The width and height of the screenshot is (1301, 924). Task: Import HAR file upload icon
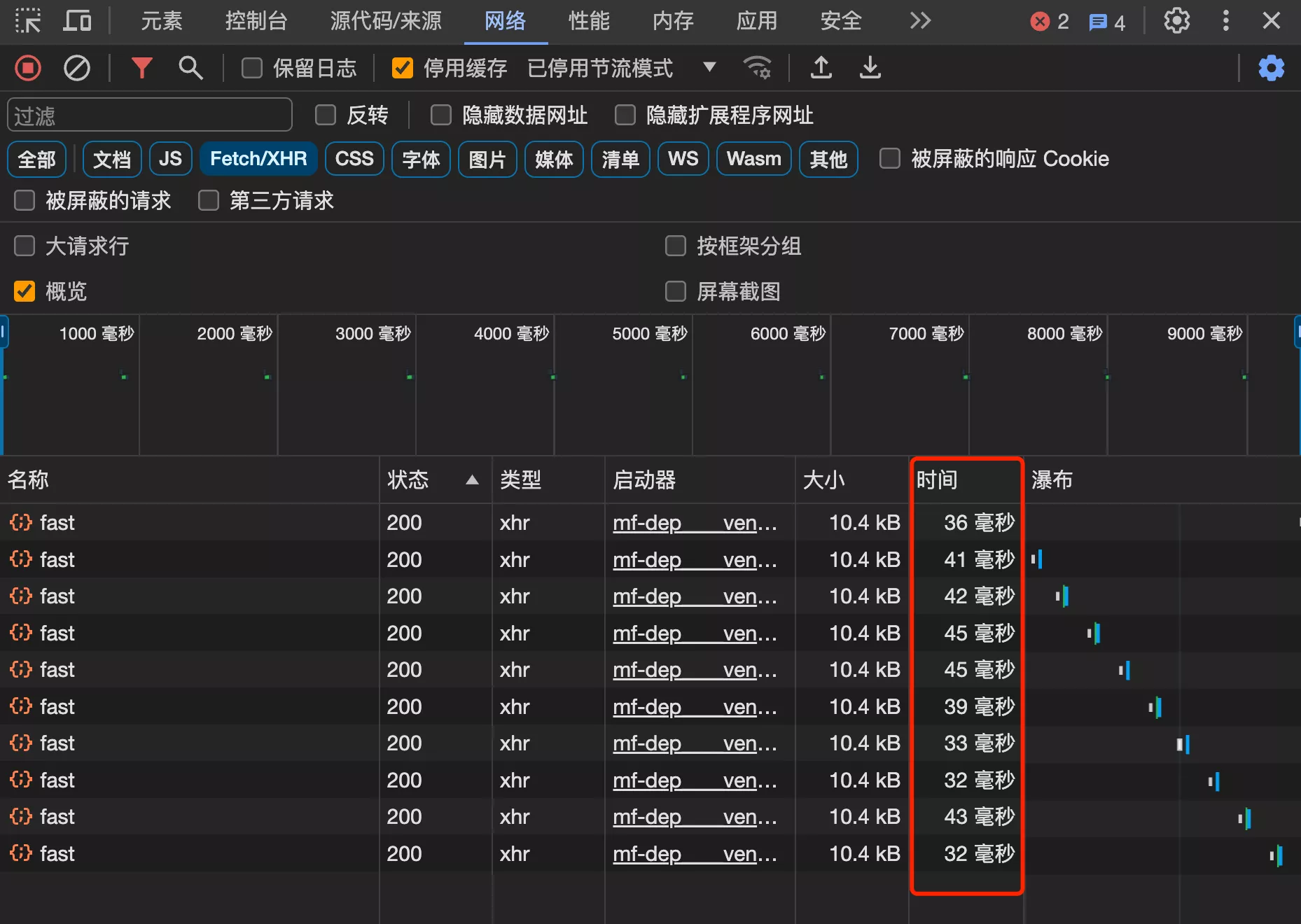point(821,68)
